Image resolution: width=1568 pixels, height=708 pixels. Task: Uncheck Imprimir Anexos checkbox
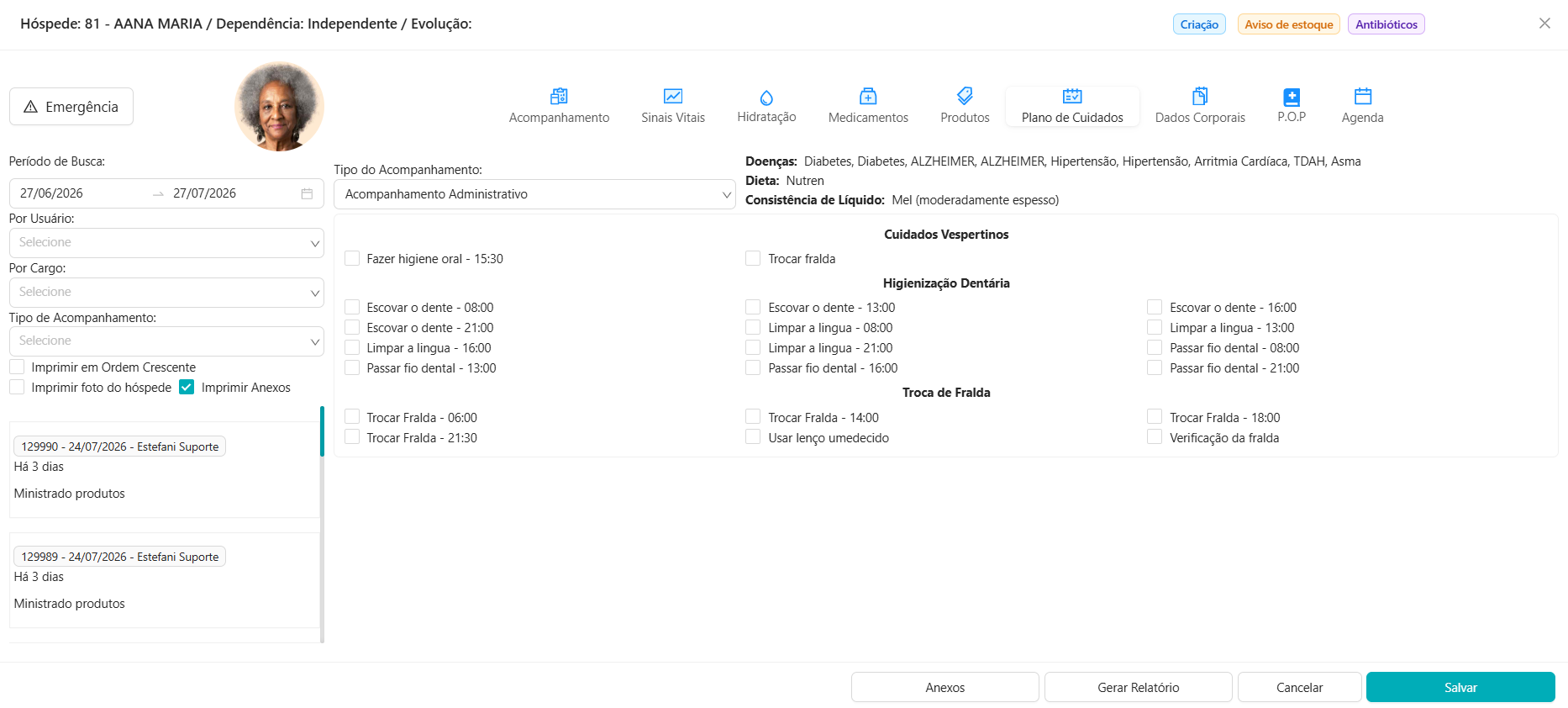pos(187,387)
